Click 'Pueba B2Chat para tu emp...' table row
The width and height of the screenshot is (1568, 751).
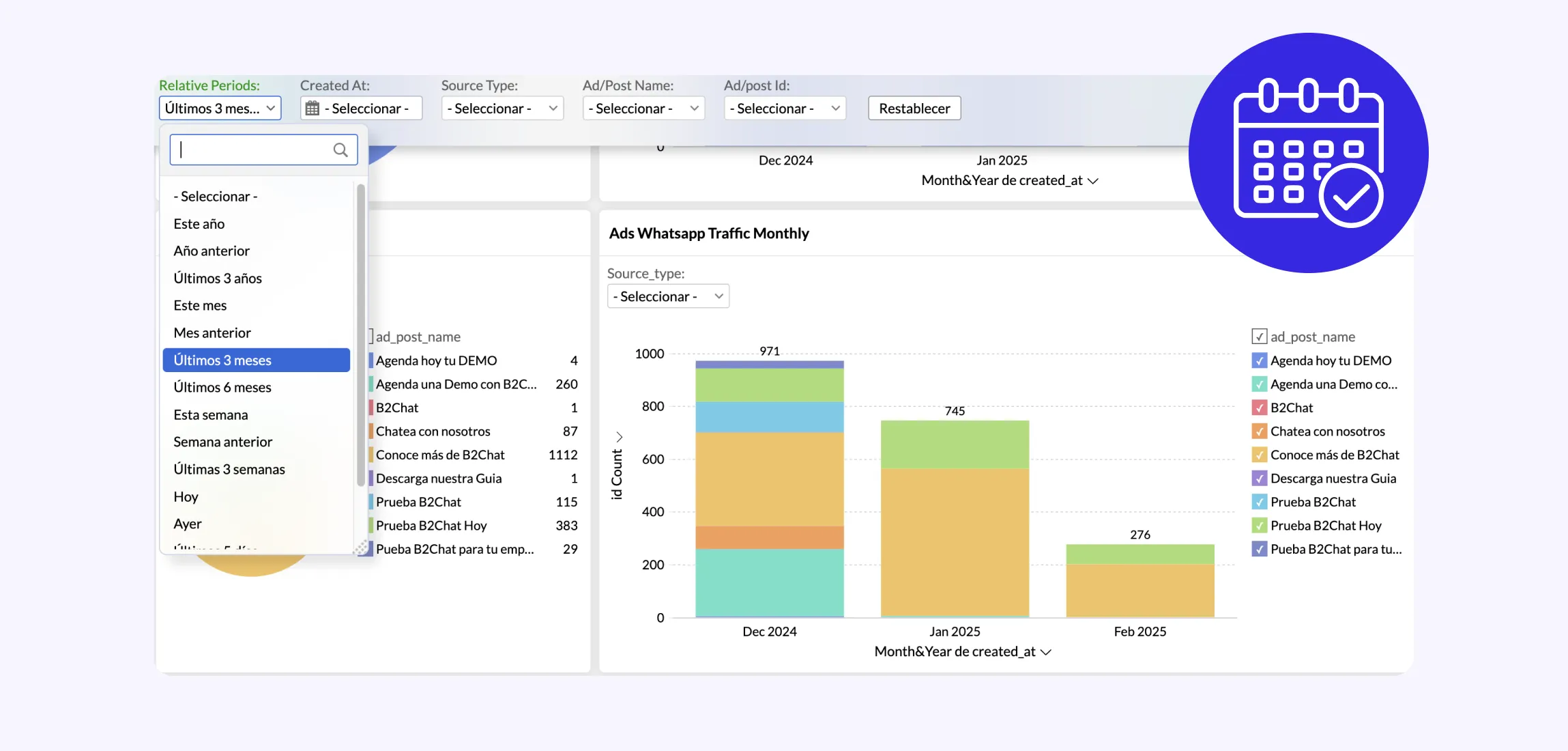pyautogui.click(x=474, y=549)
